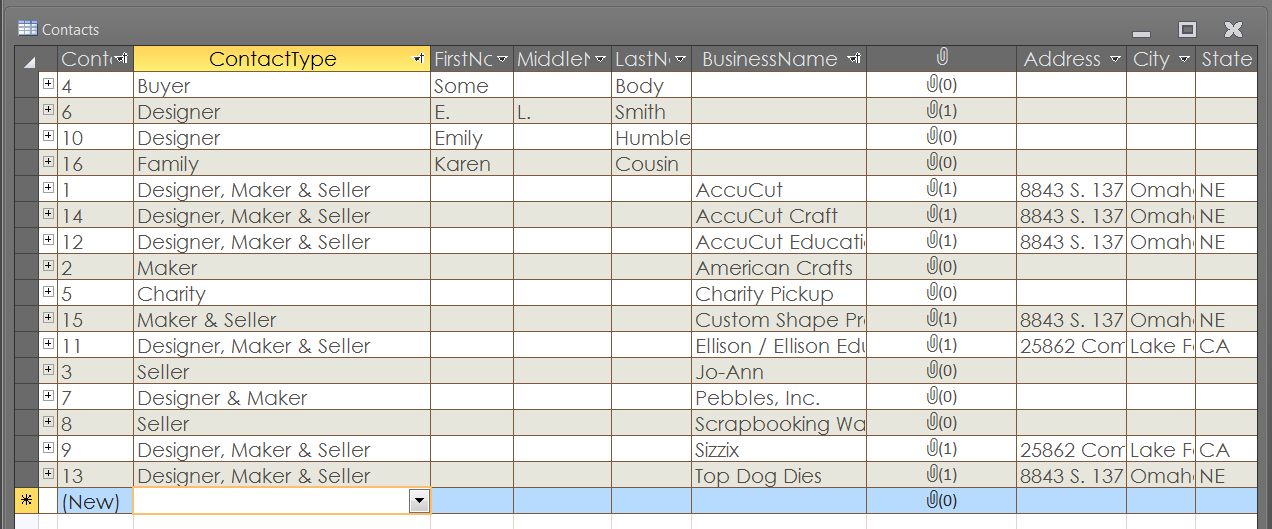Viewport: 1272px width, 529px height.
Task: Click the Charity contact type cell
Action: point(282,294)
